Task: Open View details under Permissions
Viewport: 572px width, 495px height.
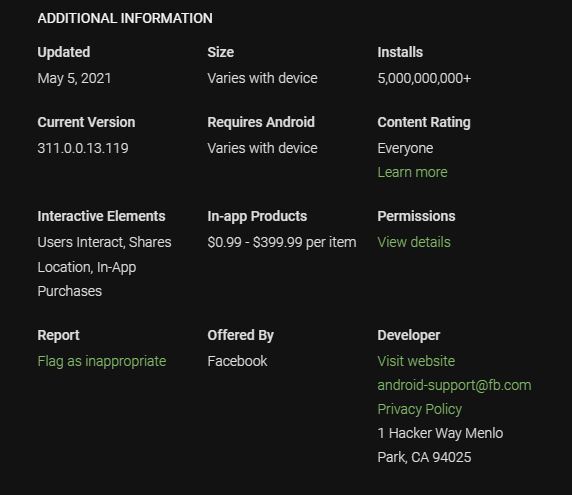Action: 414,242
